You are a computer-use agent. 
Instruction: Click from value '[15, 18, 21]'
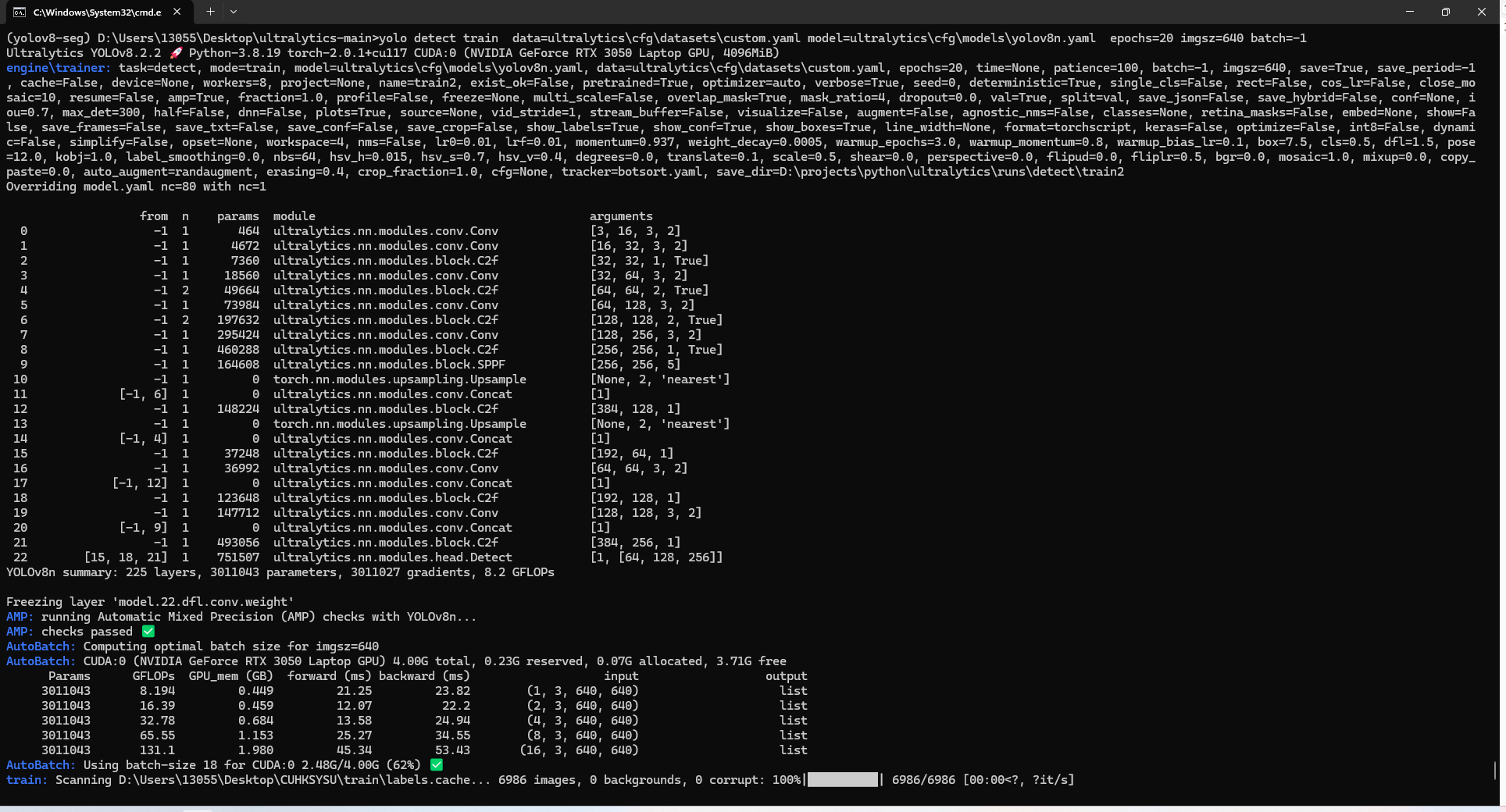point(126,557)
